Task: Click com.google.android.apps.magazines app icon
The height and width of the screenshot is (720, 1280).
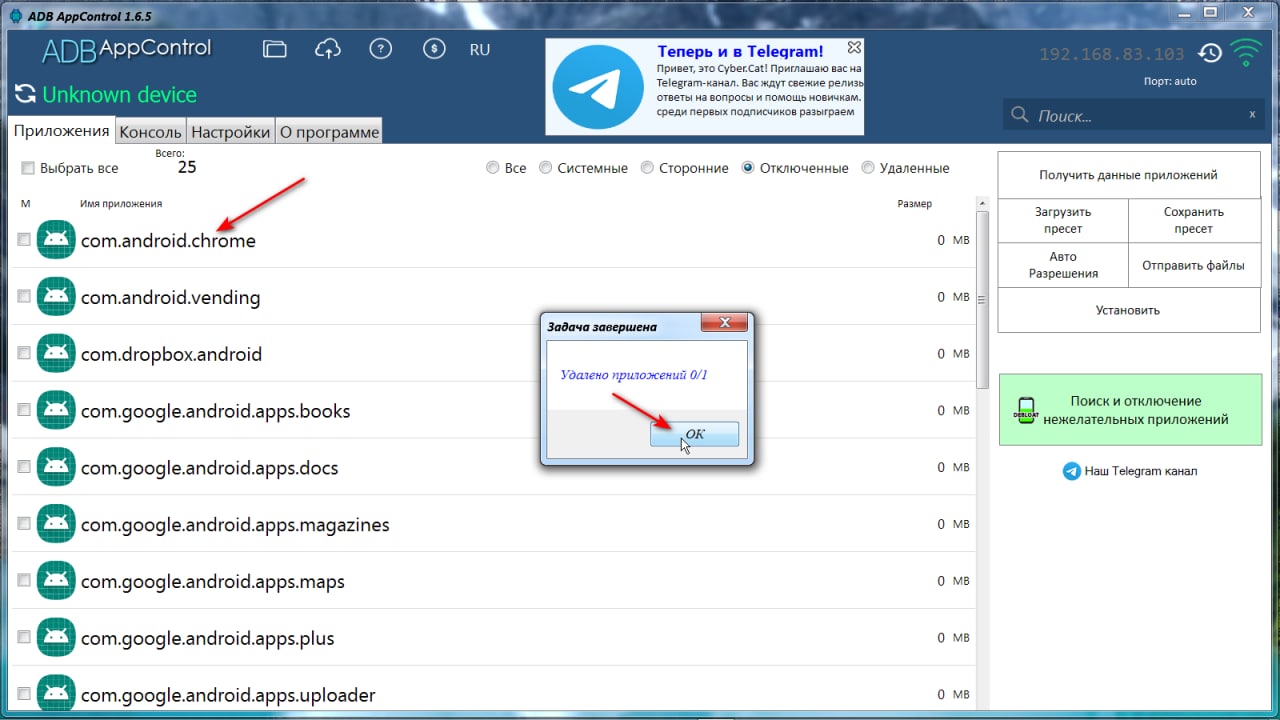Action: pyautogui.click(x=56, y=524)
